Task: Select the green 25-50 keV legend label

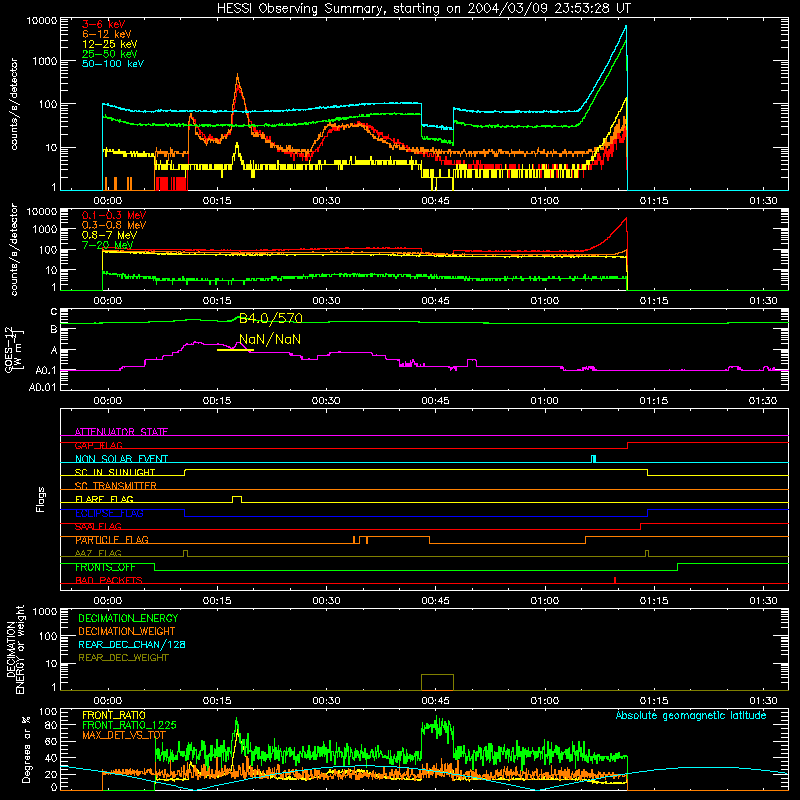Action: coord(109,54)
